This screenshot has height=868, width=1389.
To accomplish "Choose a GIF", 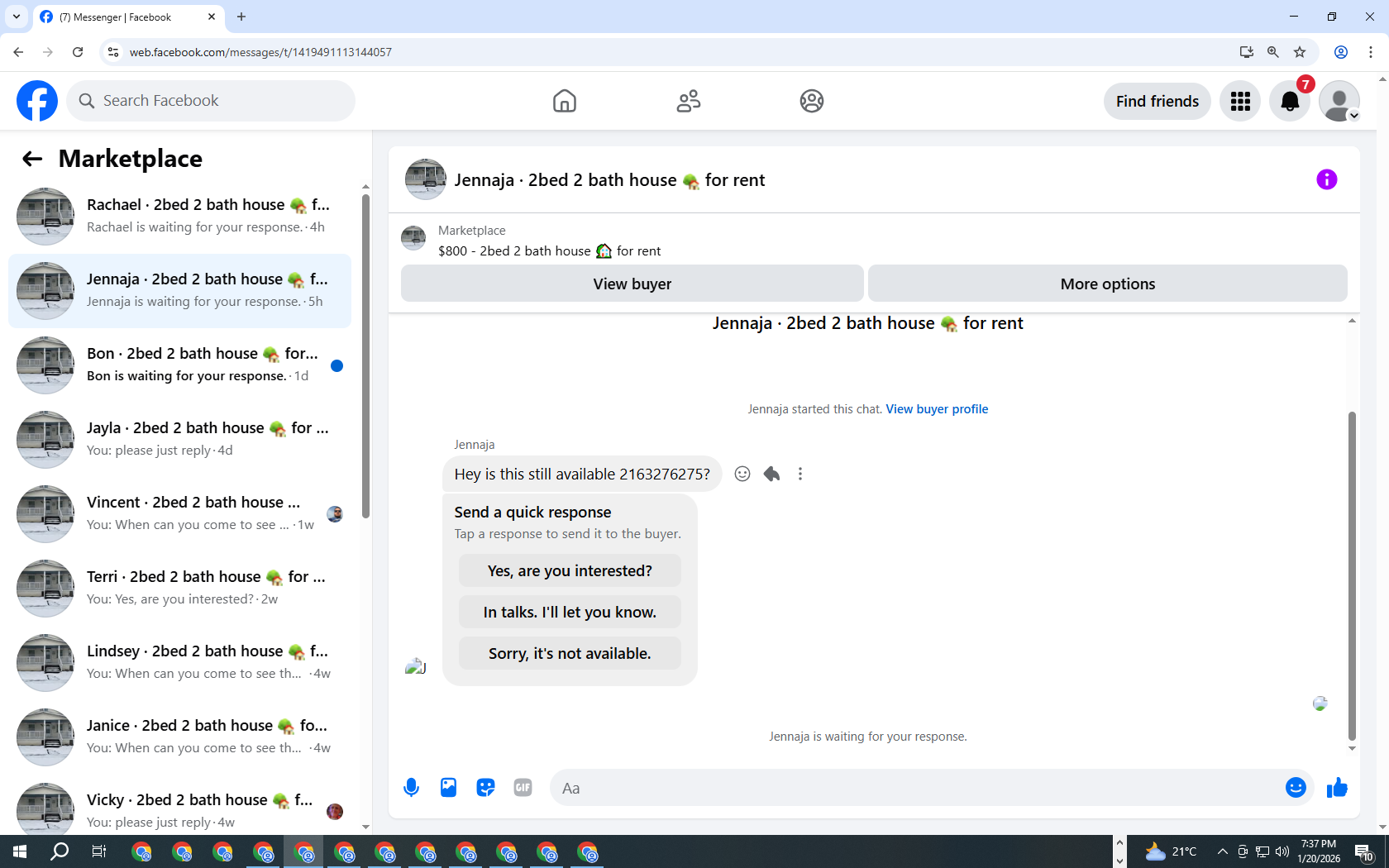I will click(523, 788).
